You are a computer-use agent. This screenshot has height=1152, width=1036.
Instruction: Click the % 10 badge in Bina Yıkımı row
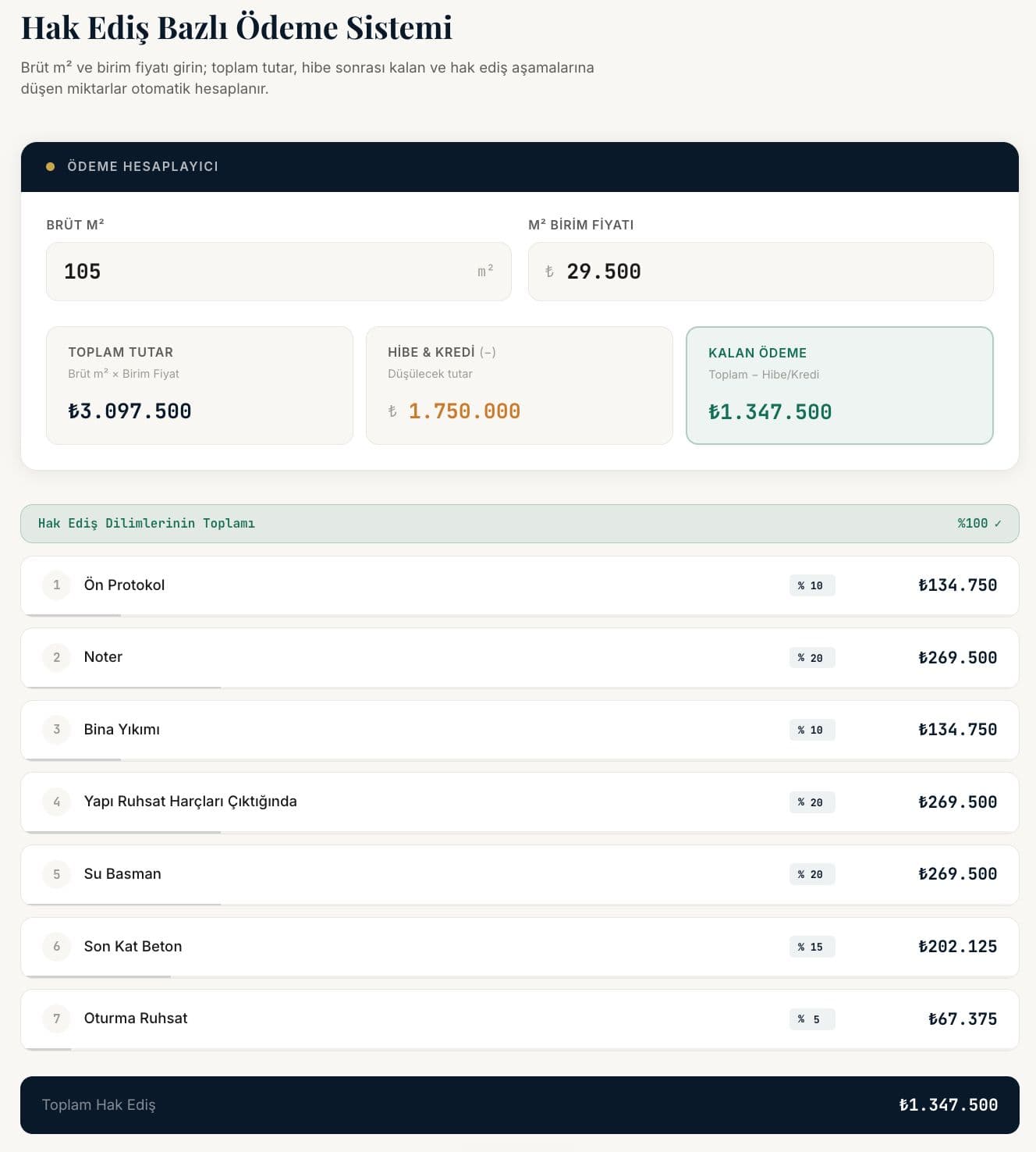point(812,730)
